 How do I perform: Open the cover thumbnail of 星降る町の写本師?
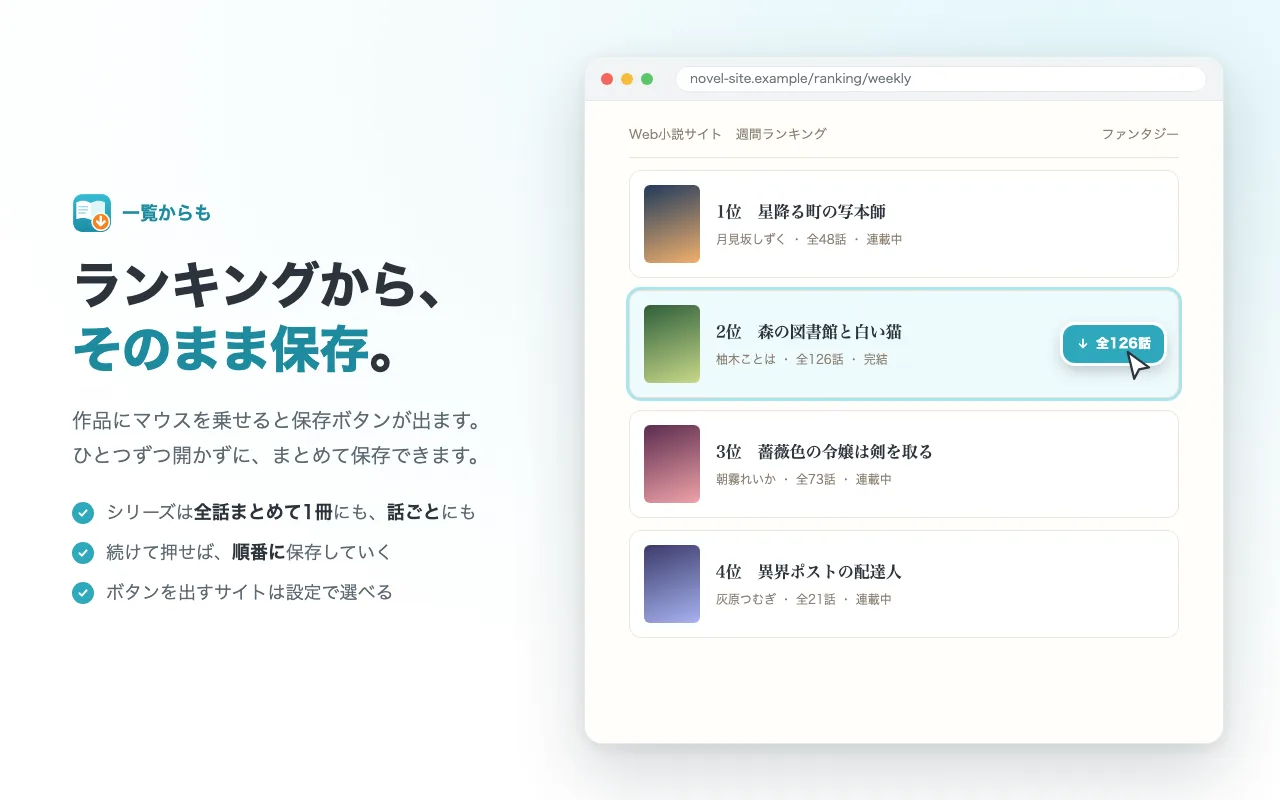pyautogui.click(x=672, y=224)
